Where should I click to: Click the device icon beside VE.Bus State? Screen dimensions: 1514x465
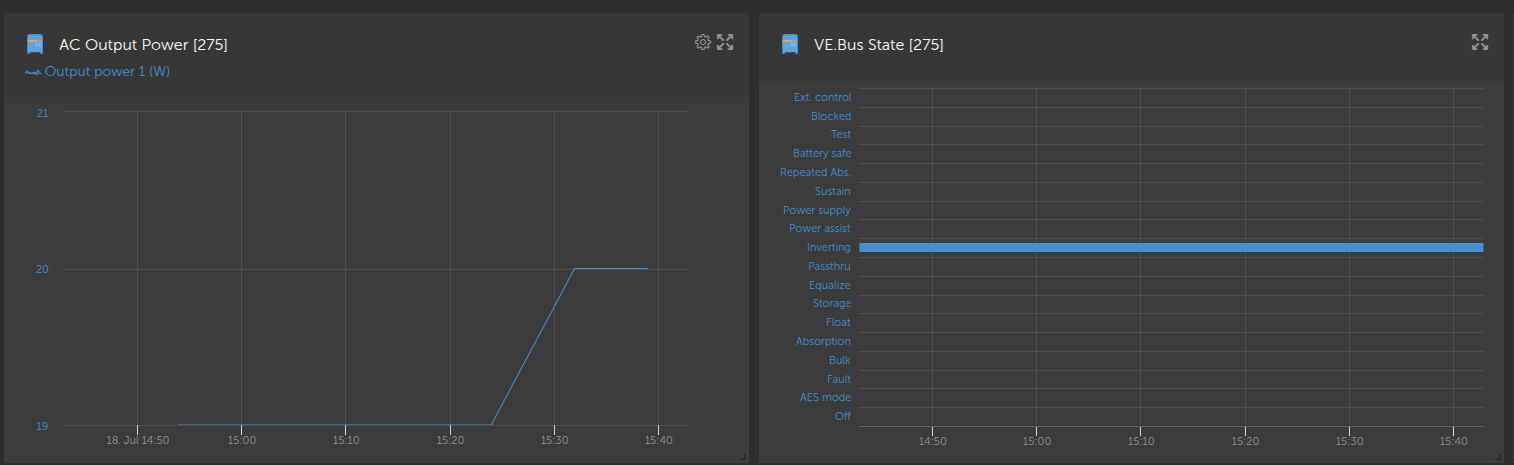point(790,44)
